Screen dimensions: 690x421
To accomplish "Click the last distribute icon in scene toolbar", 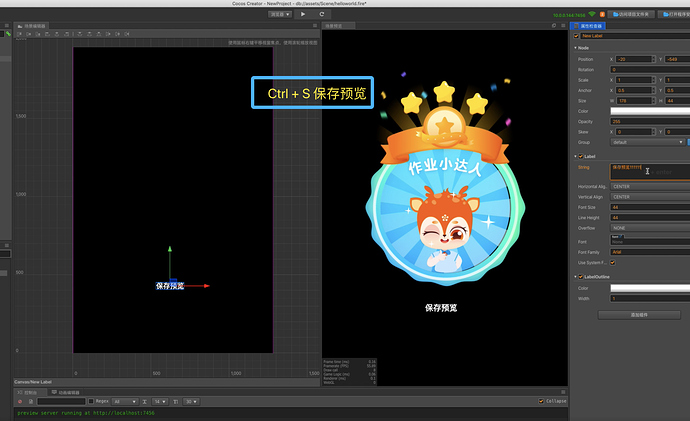I will coord(127,34).
